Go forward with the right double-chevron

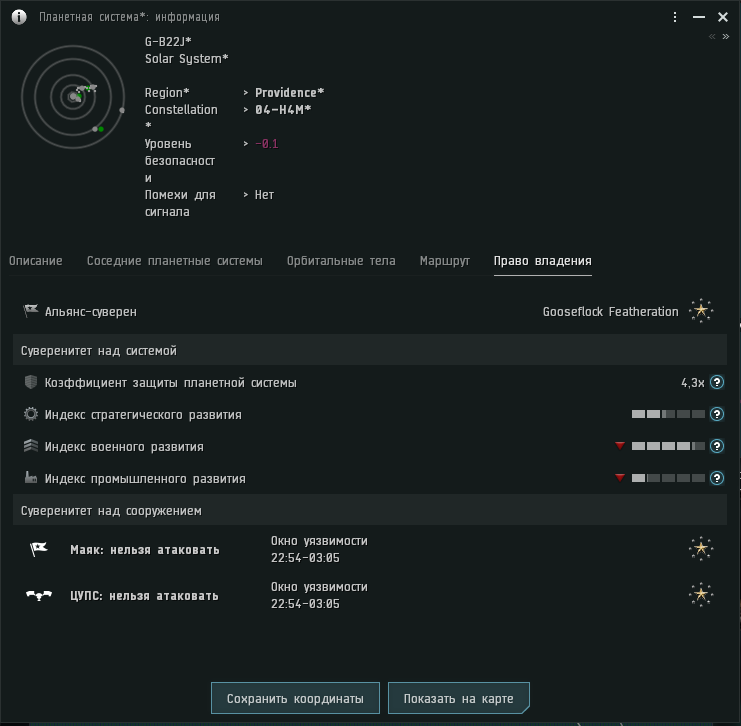pyautogui.click(x=725, y=36)
